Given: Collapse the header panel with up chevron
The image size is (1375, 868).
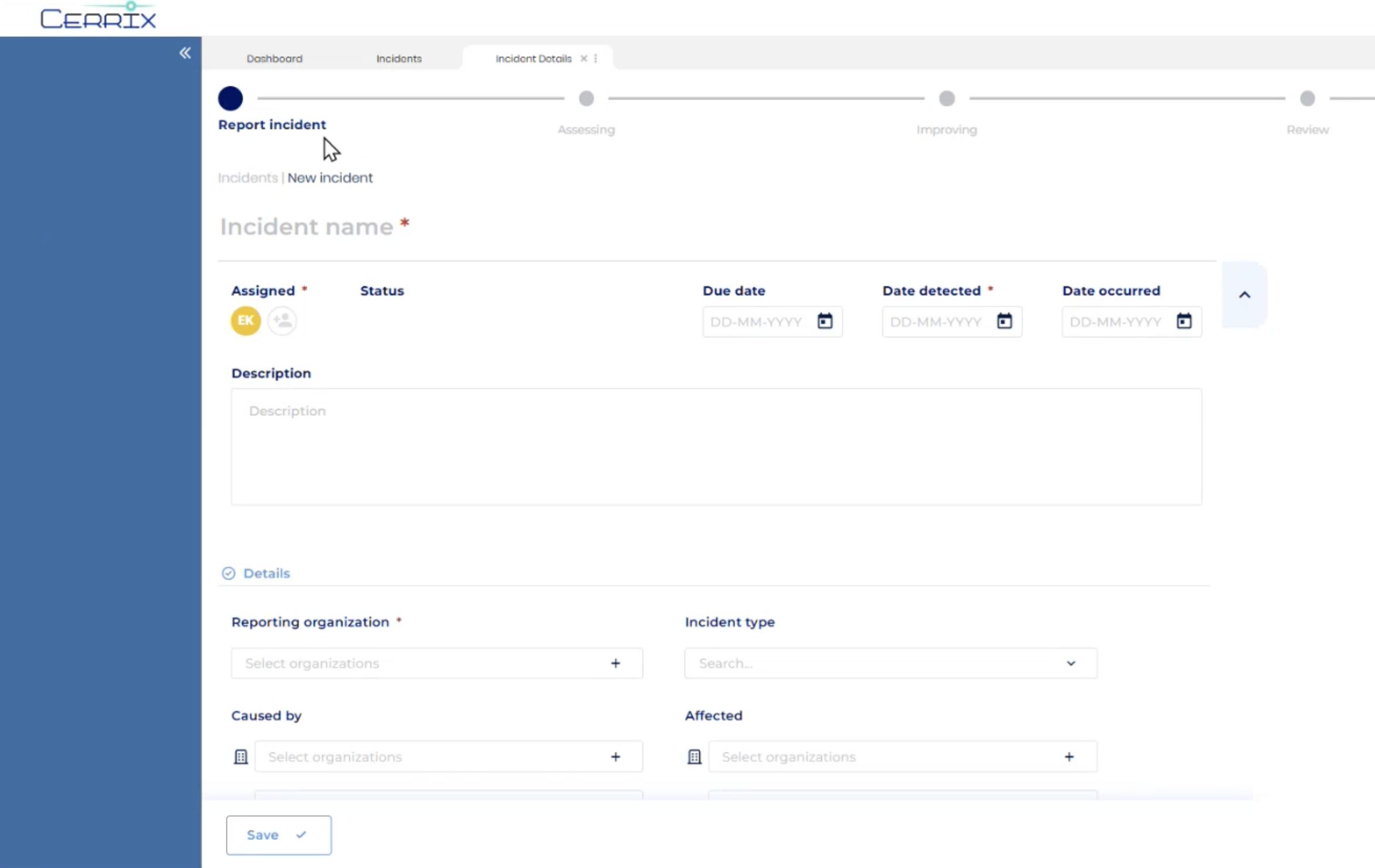Looking at the screenshot, I should 1244,295.
